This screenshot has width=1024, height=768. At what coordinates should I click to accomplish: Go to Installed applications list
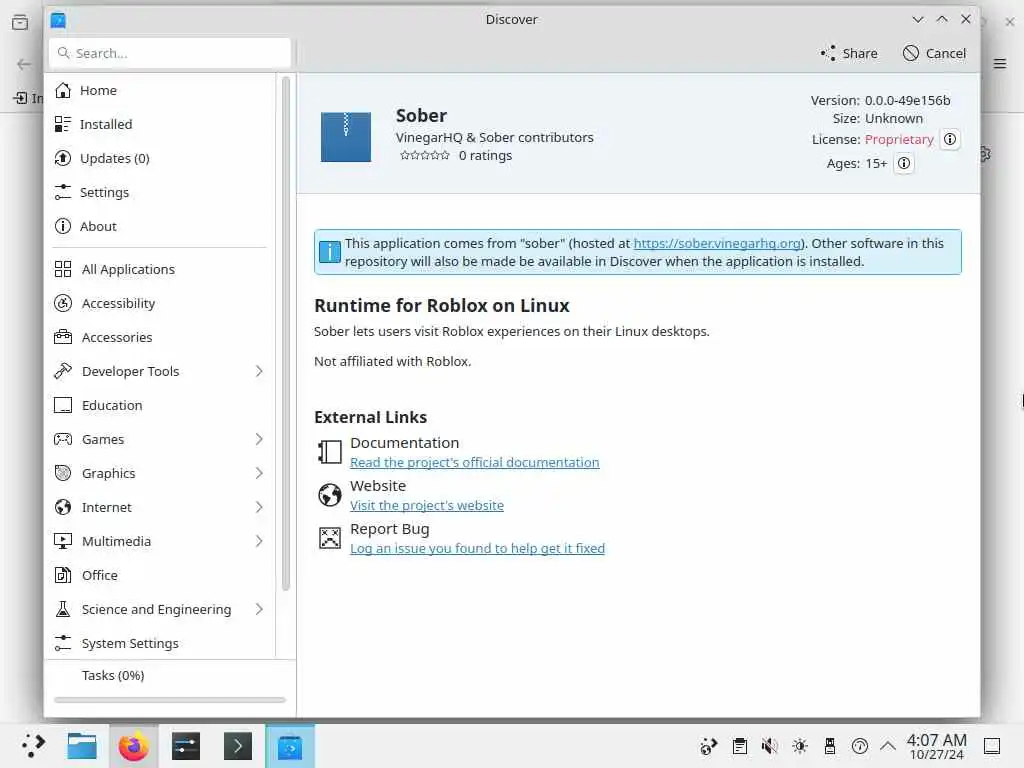tap(160, 124)
